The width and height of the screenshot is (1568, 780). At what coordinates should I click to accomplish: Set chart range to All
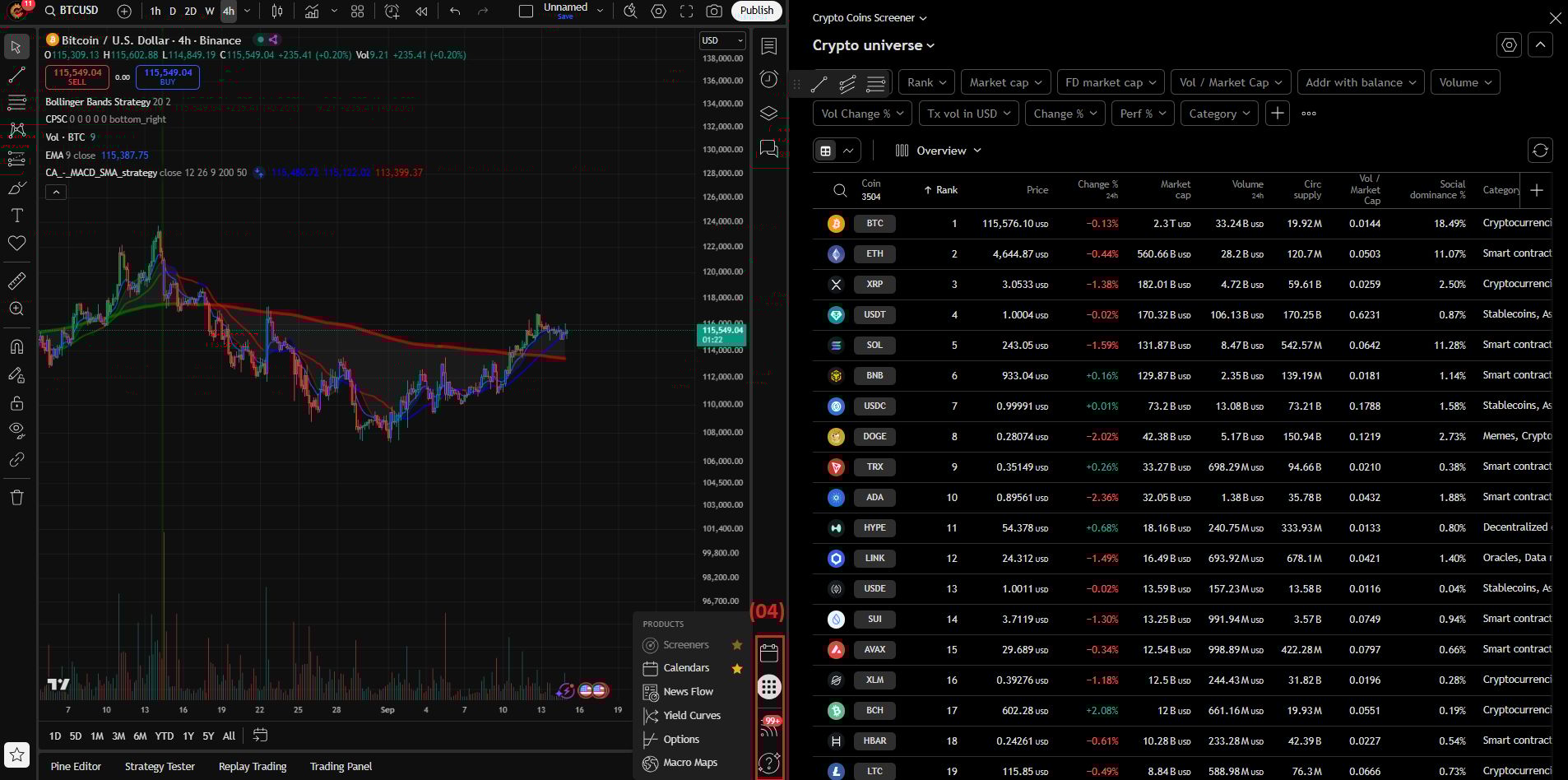tap(229, 736)
